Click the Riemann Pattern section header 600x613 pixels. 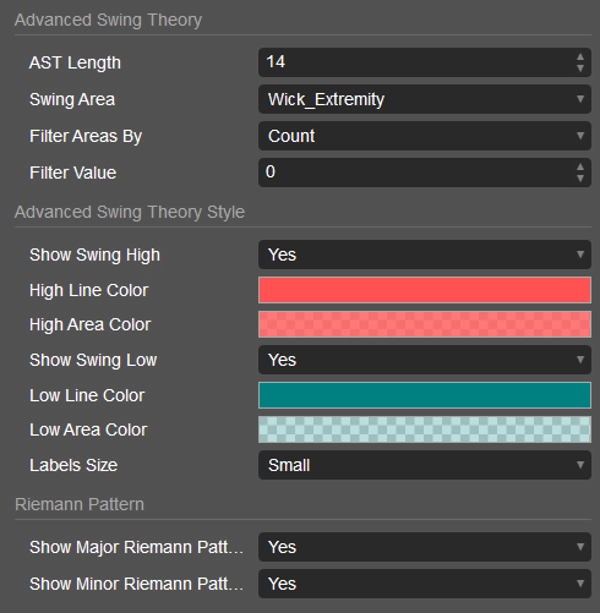coord(79,504)
